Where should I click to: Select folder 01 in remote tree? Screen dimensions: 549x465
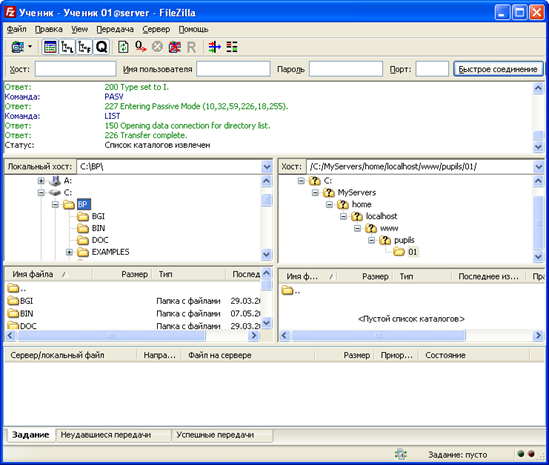(412, 252)
